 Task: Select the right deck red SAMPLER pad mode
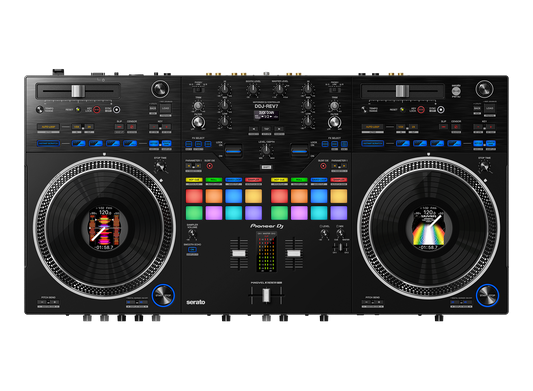click(339, 180)
